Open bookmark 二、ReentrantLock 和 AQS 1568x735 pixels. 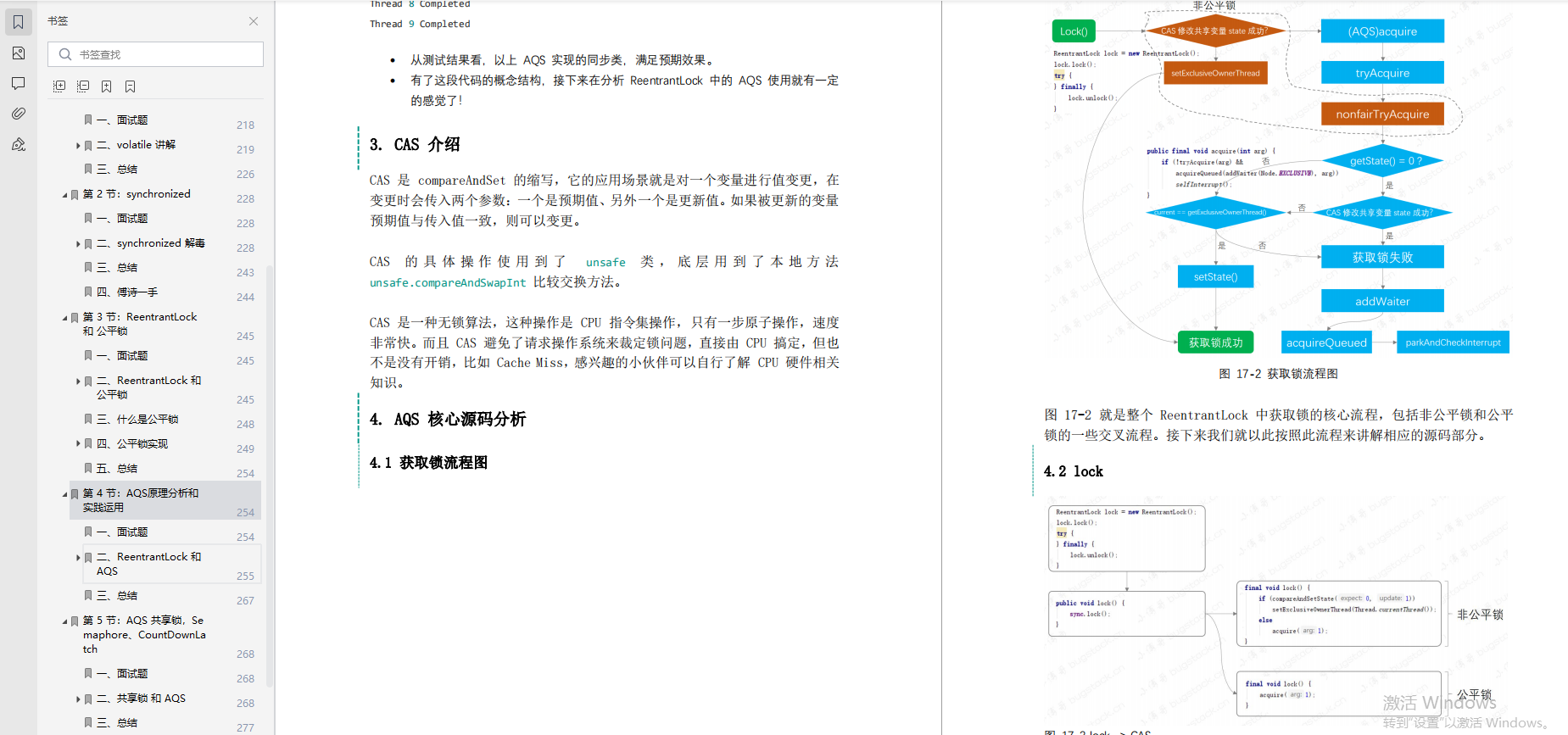click(149, 564)
